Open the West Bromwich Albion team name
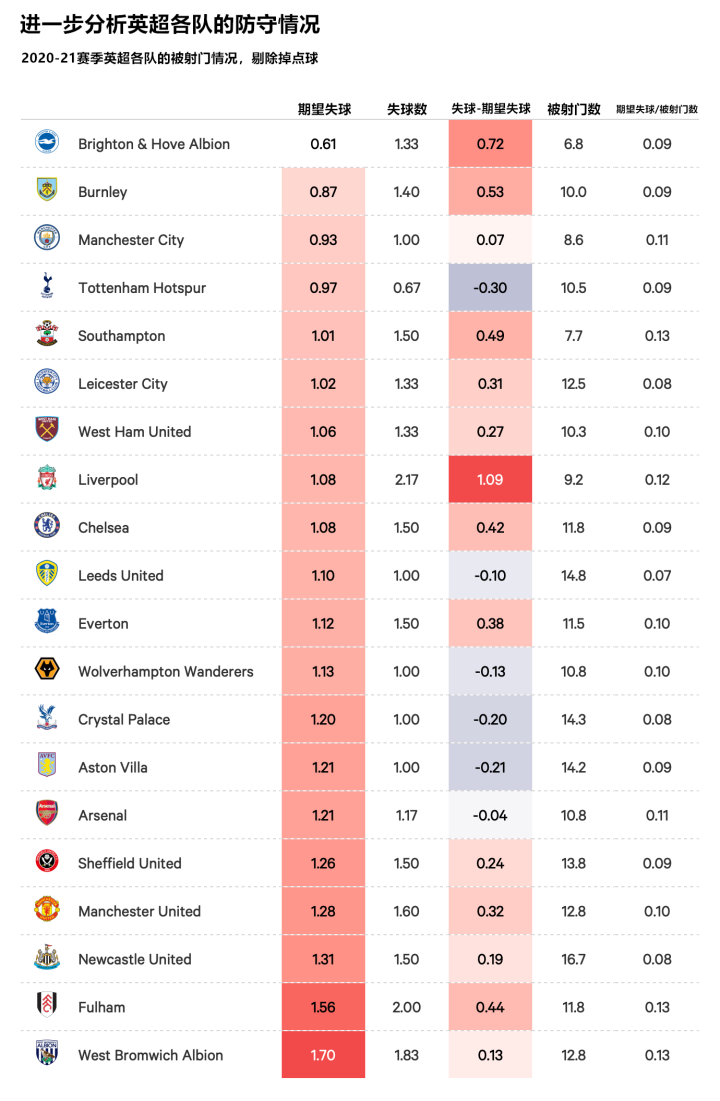The image size is (720, 1101). [150, 1055]
